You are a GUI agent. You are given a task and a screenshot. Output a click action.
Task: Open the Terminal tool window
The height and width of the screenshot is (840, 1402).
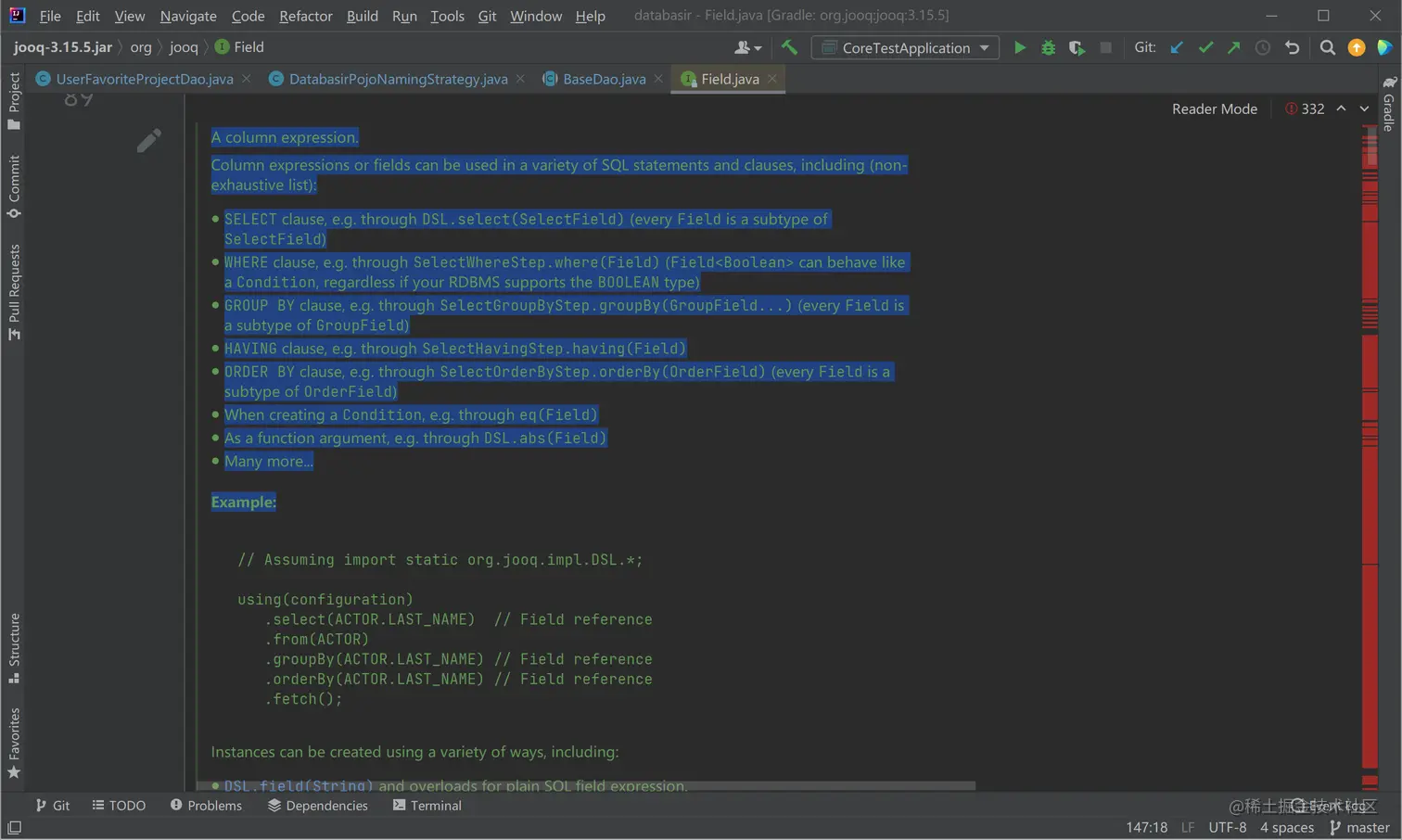[x=427, y=806]
